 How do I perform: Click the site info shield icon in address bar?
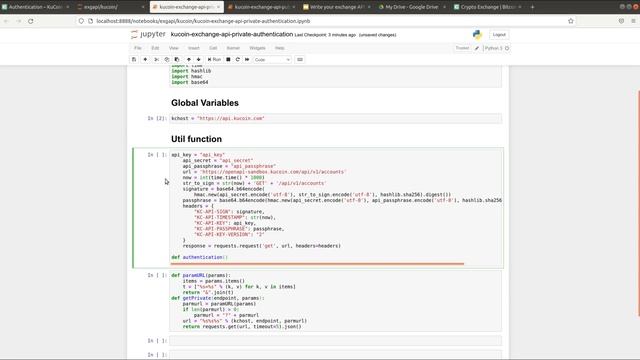pos(81,21)
